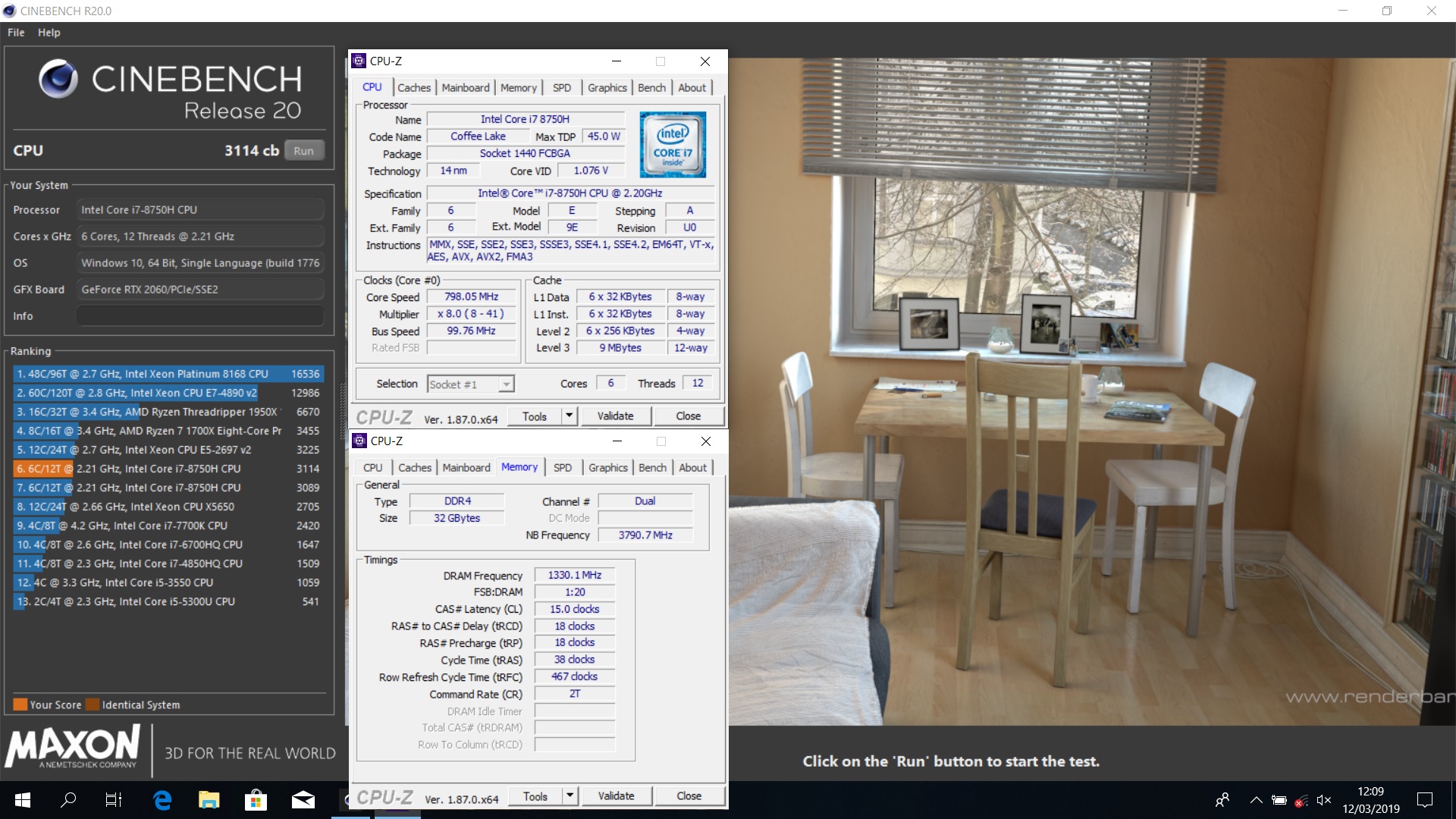Open About tab in lower CPU-Z window
Screen dimensions: 1456x819
693,468
